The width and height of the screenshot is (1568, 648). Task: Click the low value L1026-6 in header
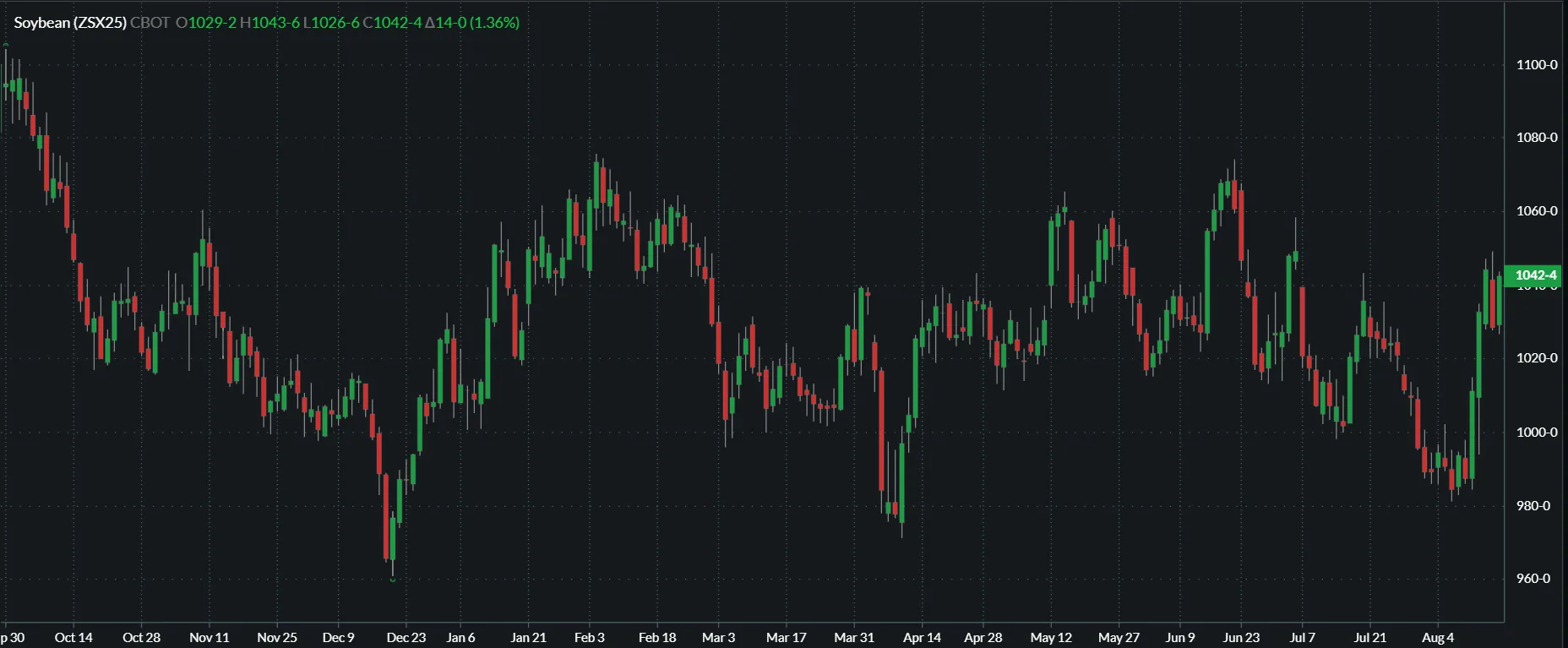(331, 23)
